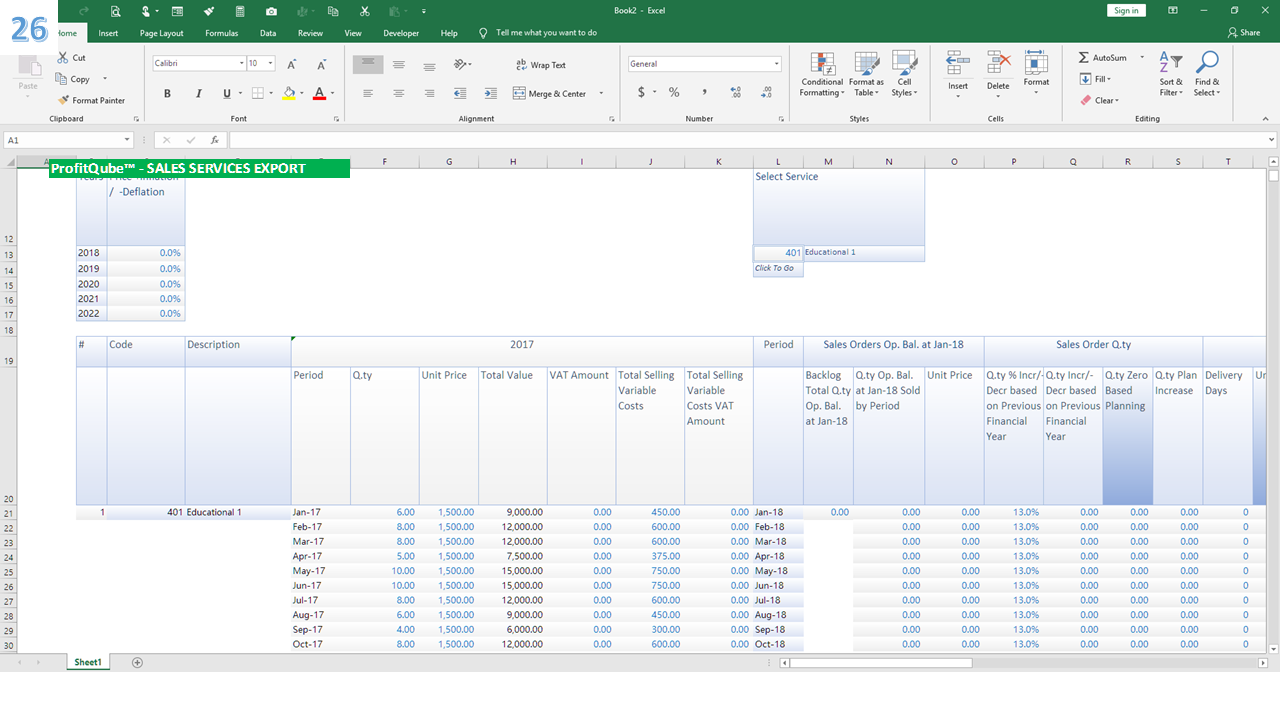Open the Page Layout ribbon tab
This screenshot has width=1280, height=720.
point(162,33)
